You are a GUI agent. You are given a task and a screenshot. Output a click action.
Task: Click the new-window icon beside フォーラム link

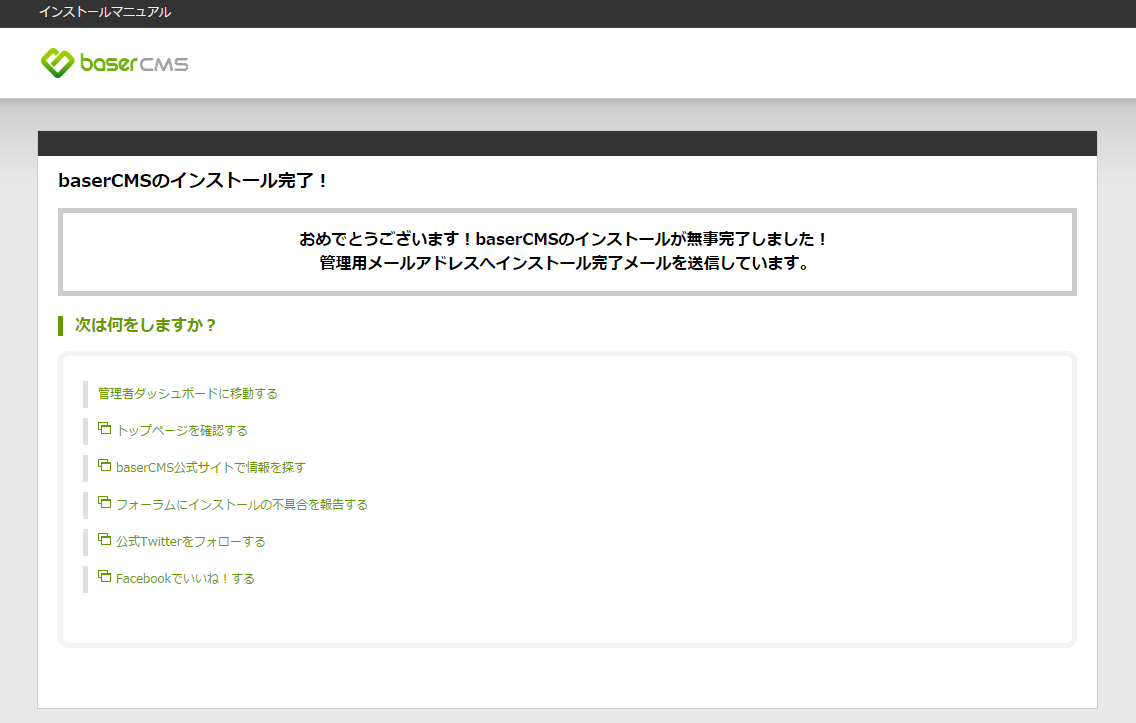coord(104,502)
